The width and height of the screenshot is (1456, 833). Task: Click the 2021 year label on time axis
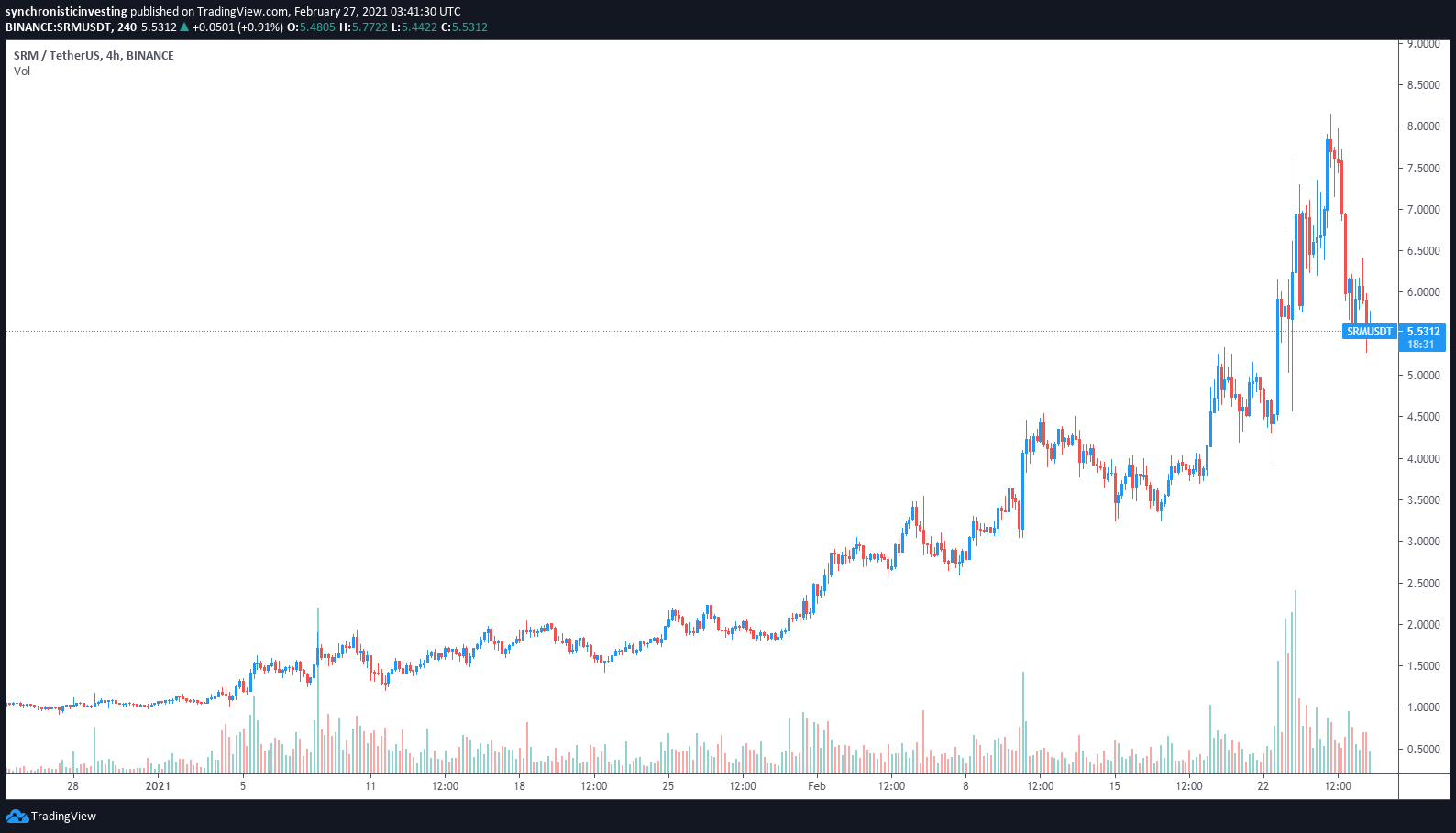[158, 786]
